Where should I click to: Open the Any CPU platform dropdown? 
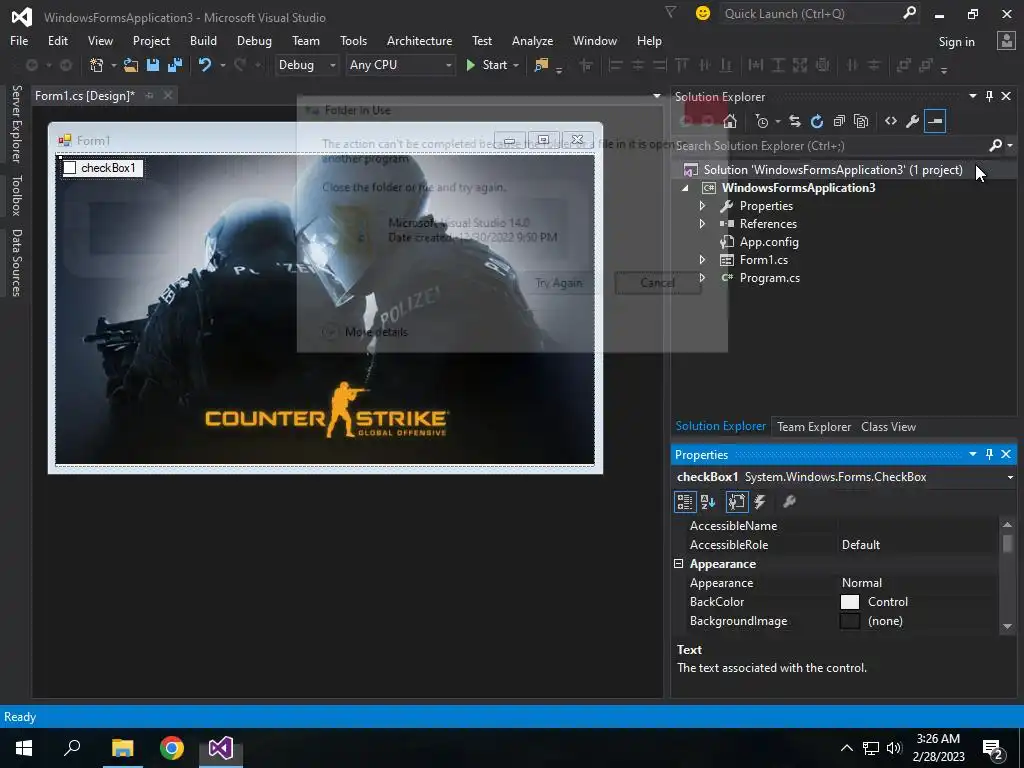[x=448, y=65]
